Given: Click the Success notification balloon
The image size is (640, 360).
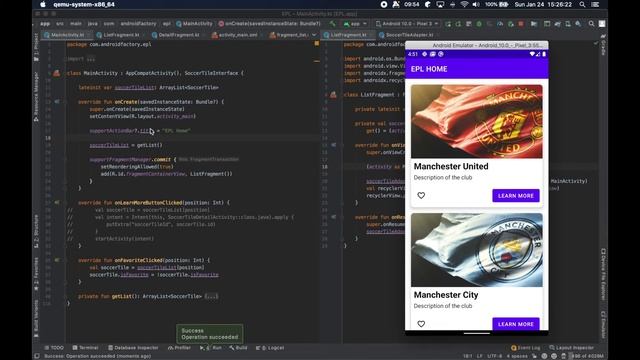Looking at the screenshot, I should coord(210,334).
